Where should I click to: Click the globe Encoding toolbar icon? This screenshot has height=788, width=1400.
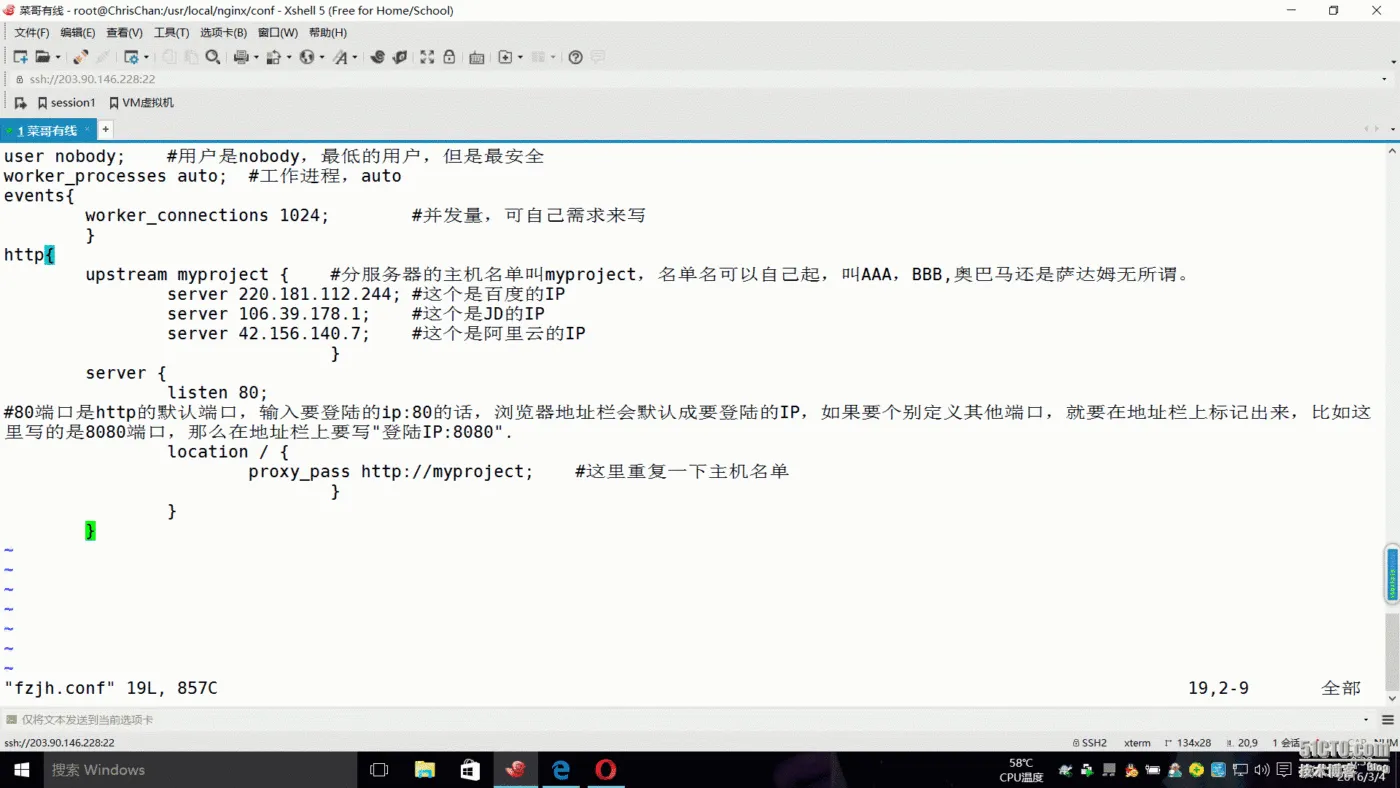coord(306,57)
